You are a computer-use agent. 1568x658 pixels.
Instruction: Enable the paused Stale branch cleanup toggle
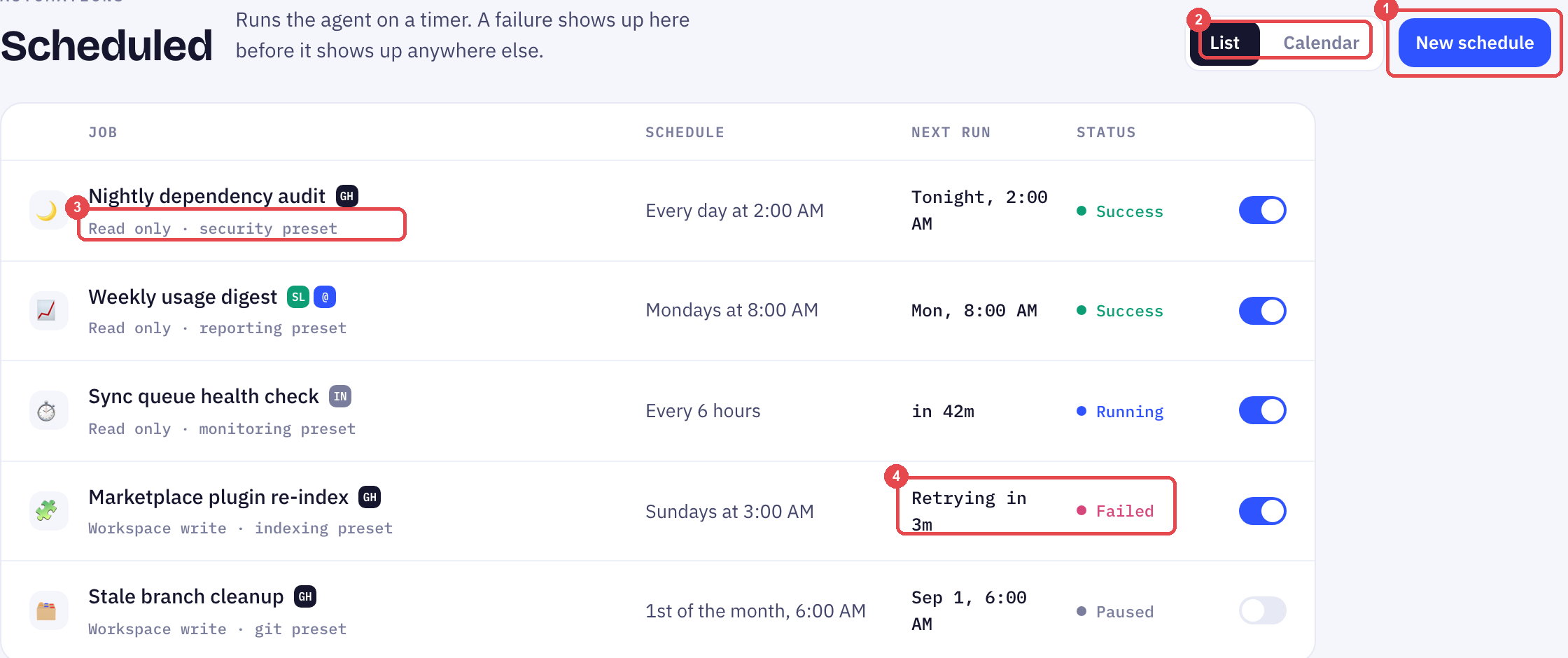tap(1263, 610)
